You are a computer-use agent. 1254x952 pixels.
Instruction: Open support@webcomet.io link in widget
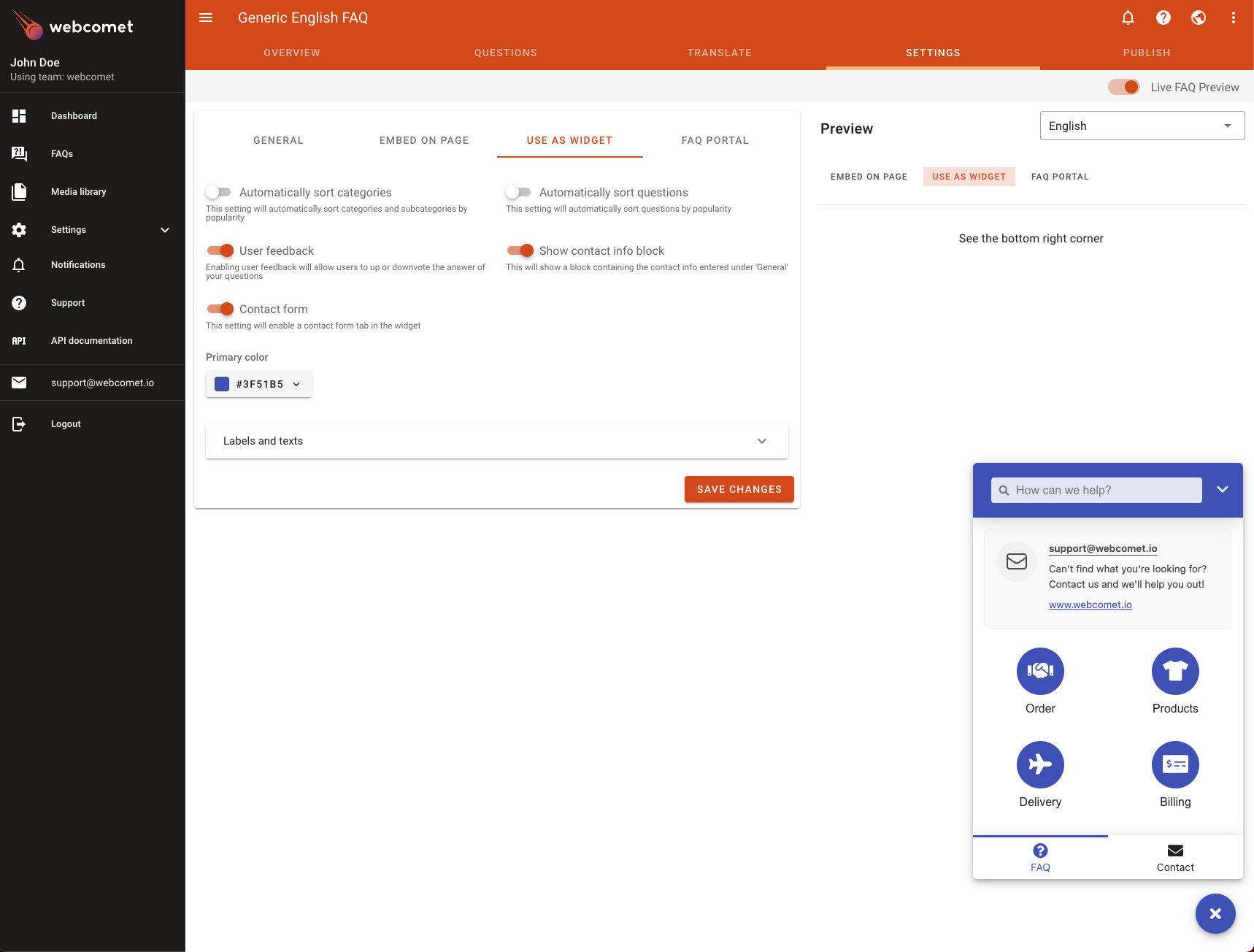(1103, 548)
